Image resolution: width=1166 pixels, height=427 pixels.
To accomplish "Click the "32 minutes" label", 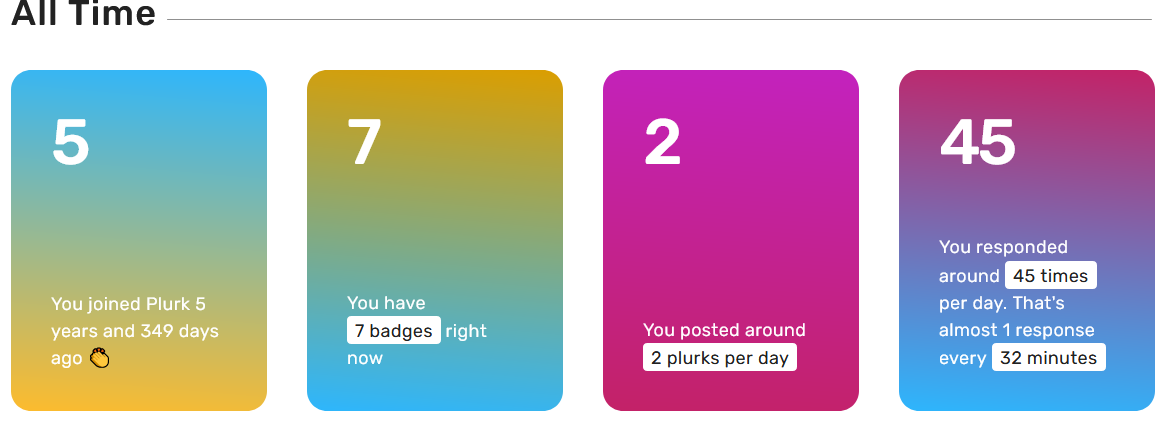I will (1049, 357).
